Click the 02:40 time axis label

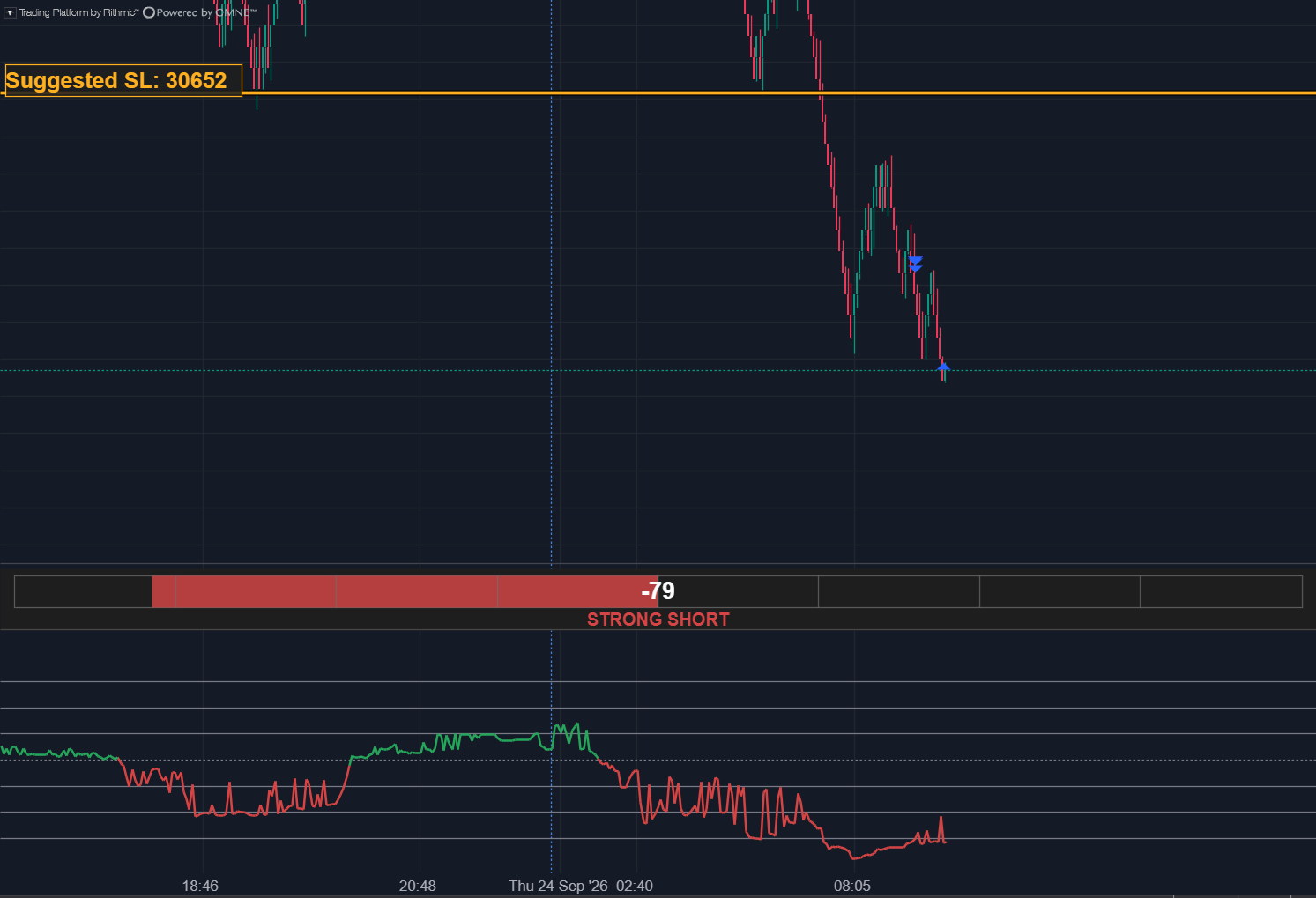click(635, 886)
